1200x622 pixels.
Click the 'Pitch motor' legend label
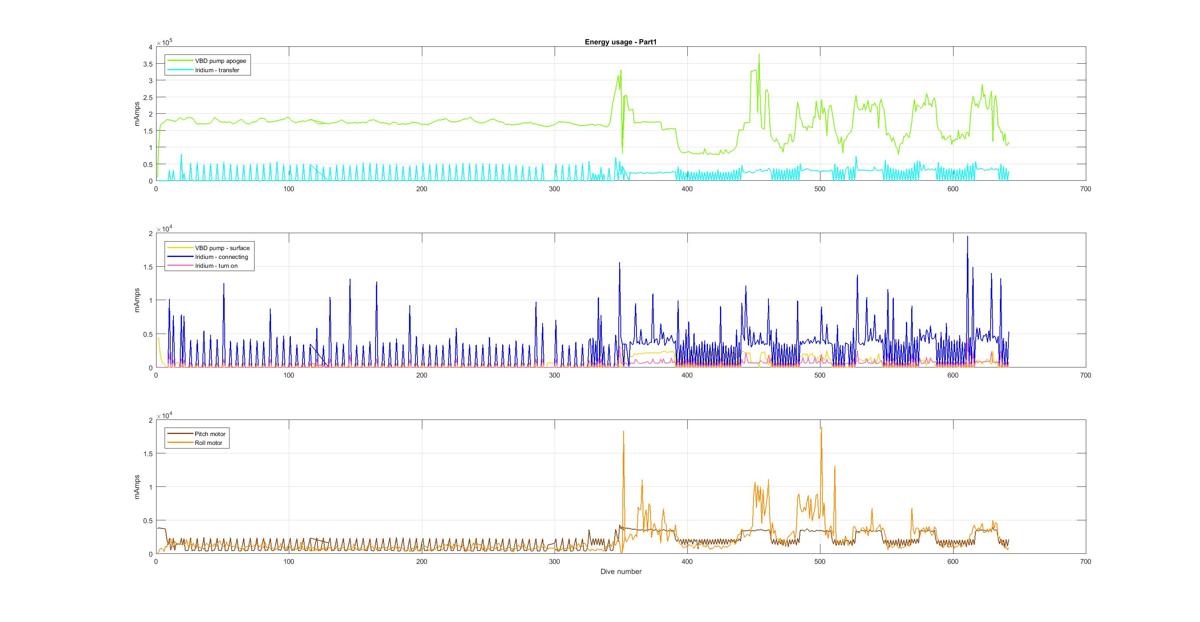click(x=212, y=434)
